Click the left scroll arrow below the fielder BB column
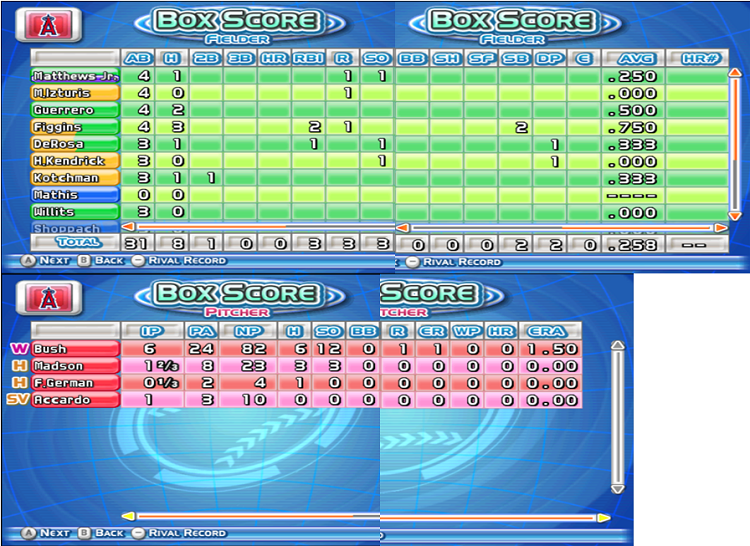750x546 pixels. coord(403,228)
